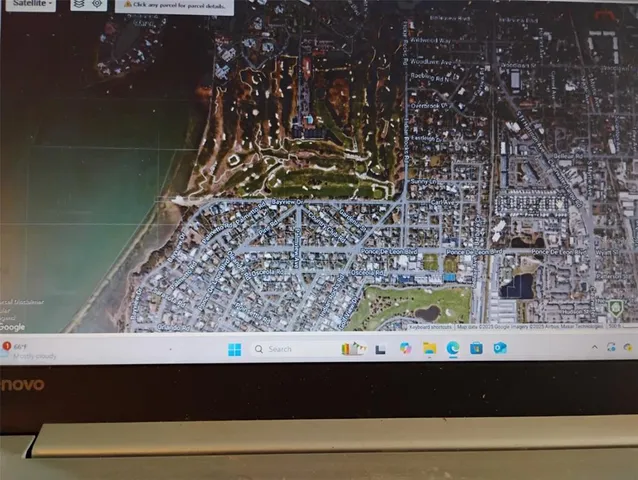Screen dimensions: 638x480
Task: Click the locate-me target icon
Action: (97, 4)
